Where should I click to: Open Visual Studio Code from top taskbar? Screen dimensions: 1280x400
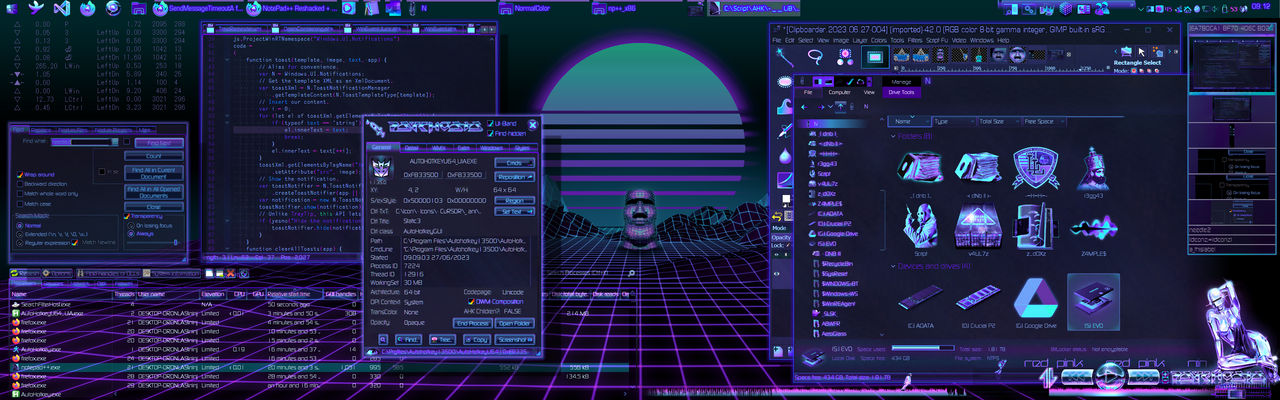pos(60,8)
